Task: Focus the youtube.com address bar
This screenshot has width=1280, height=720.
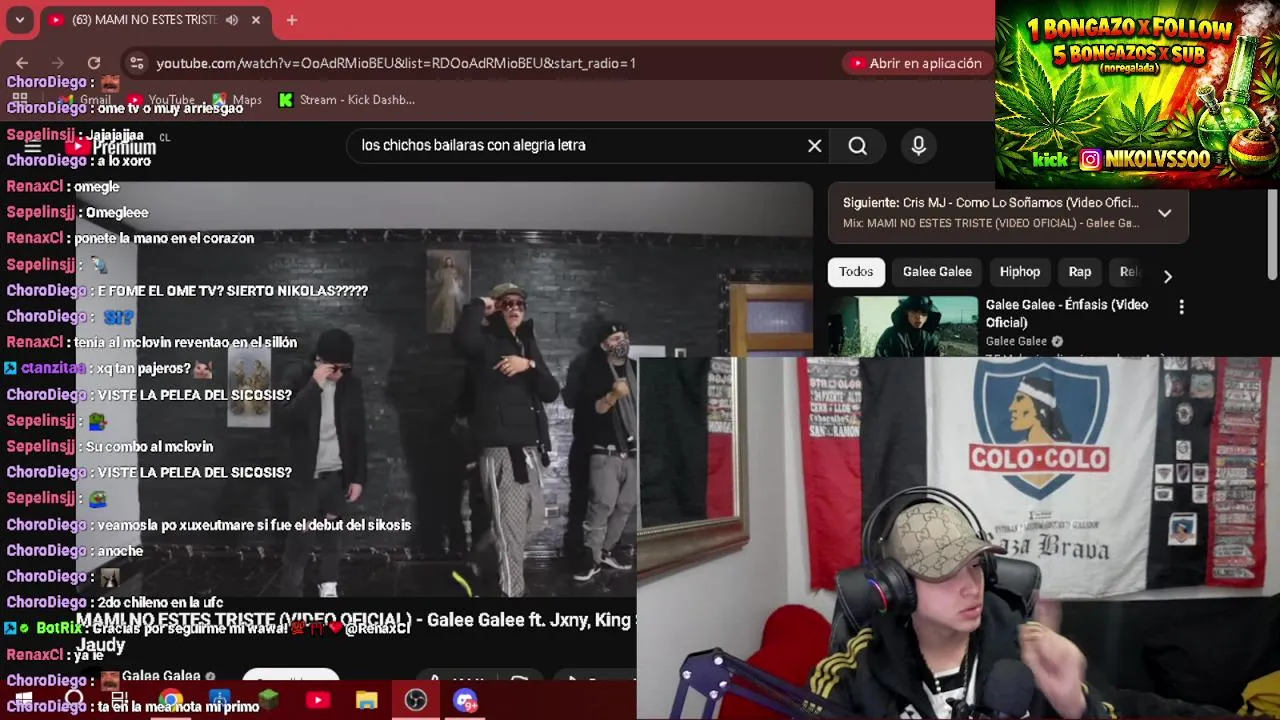Action: [480, 63]
